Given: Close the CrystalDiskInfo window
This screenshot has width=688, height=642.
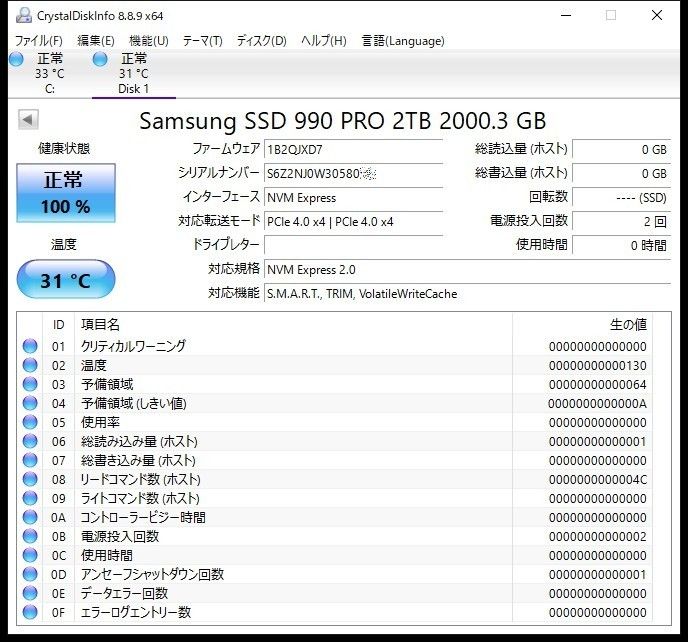Looking at the screenshot, I should pos(657,15).
